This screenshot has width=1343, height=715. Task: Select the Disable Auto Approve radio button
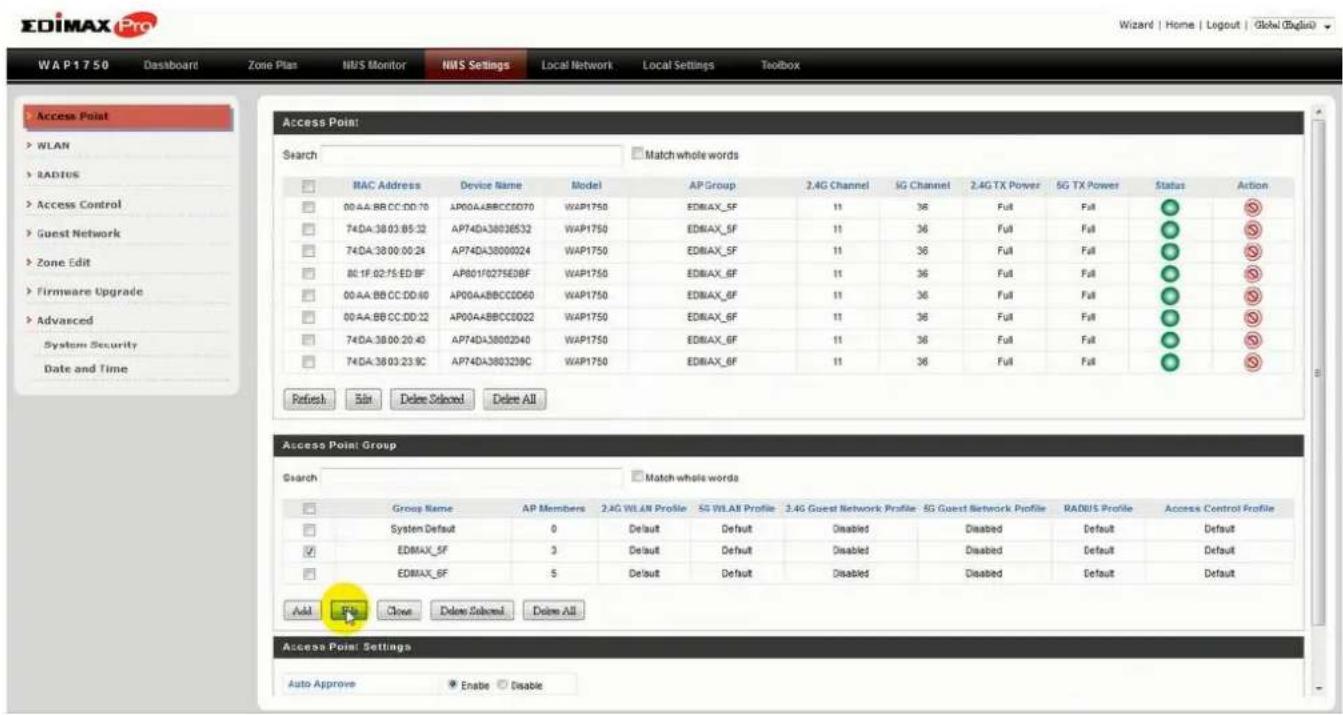tap(500, 685)
